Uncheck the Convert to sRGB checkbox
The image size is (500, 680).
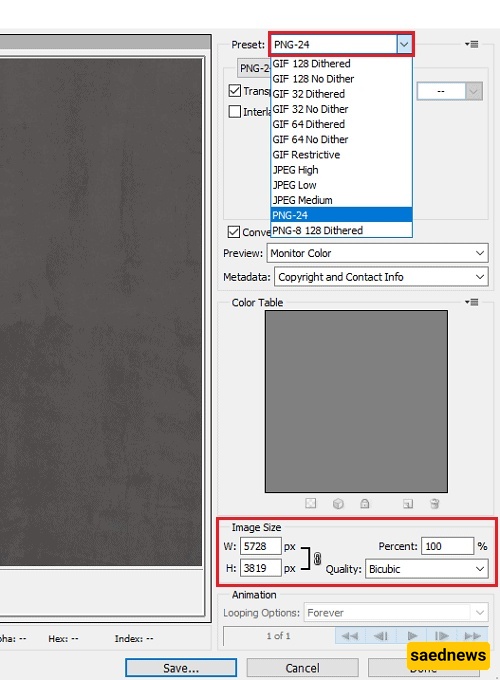[234, 232]
